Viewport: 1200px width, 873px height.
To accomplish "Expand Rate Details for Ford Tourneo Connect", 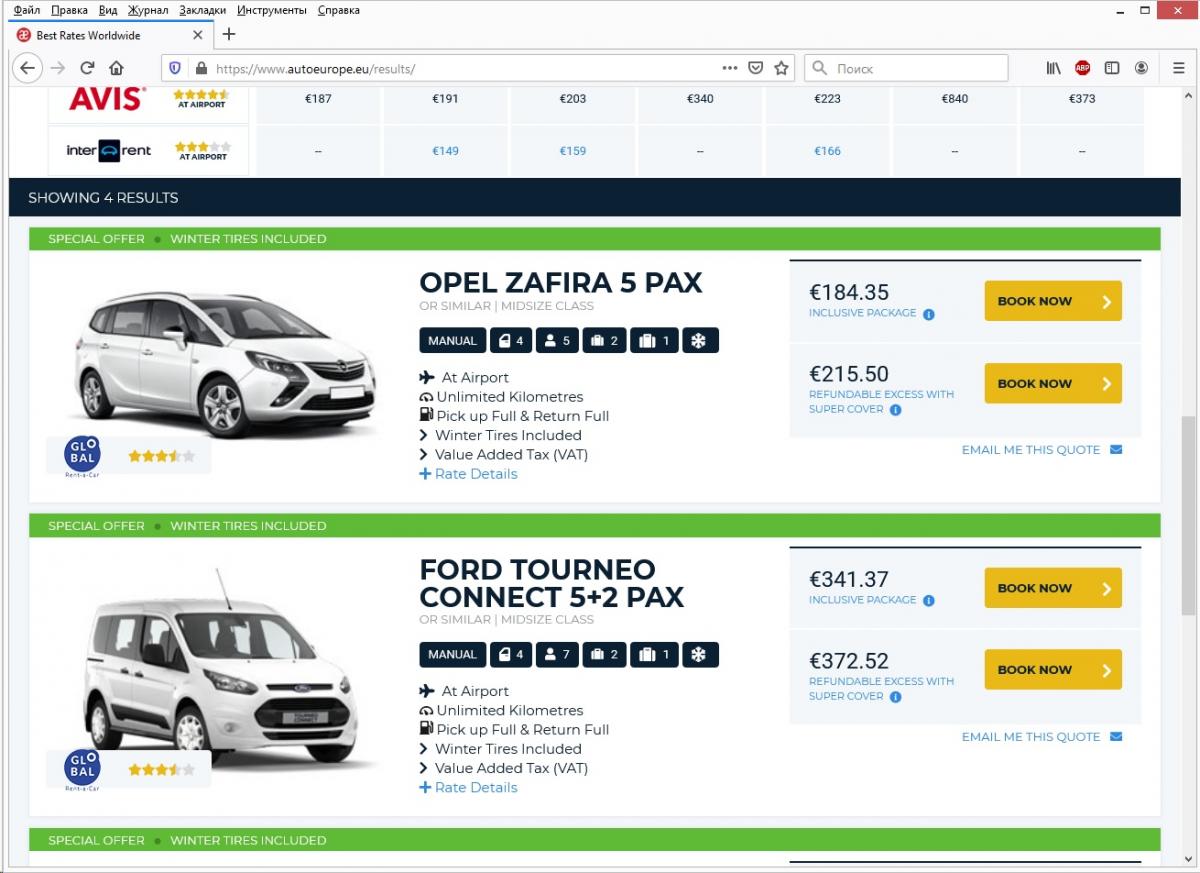I will pyautogui.click(x=468, y=788).
